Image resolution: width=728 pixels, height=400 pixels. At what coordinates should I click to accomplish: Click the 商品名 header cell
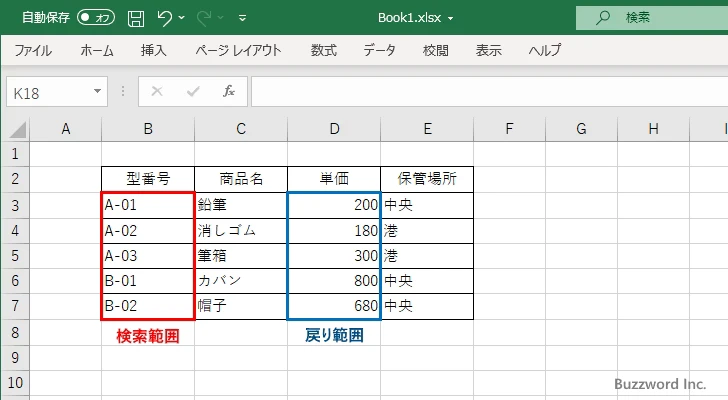point(241,179)
